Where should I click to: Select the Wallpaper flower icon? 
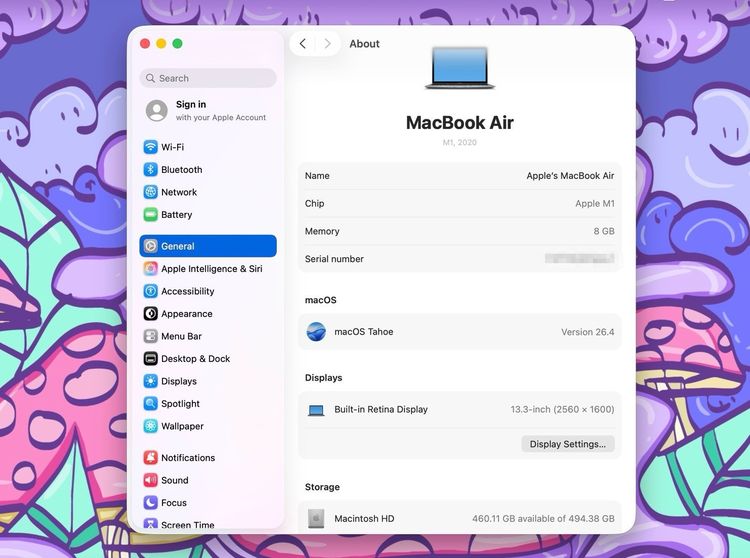tap(150, 426)
